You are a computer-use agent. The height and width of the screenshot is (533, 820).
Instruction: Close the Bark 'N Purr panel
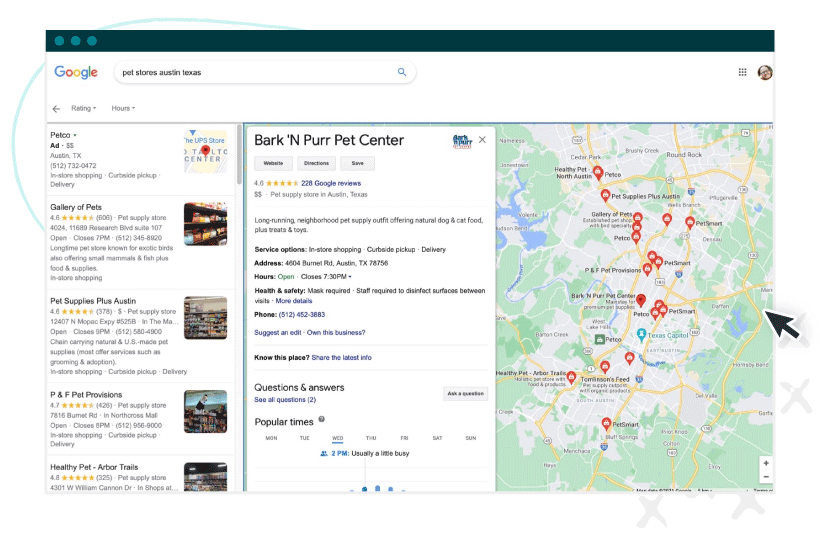[x=482, y=140]
